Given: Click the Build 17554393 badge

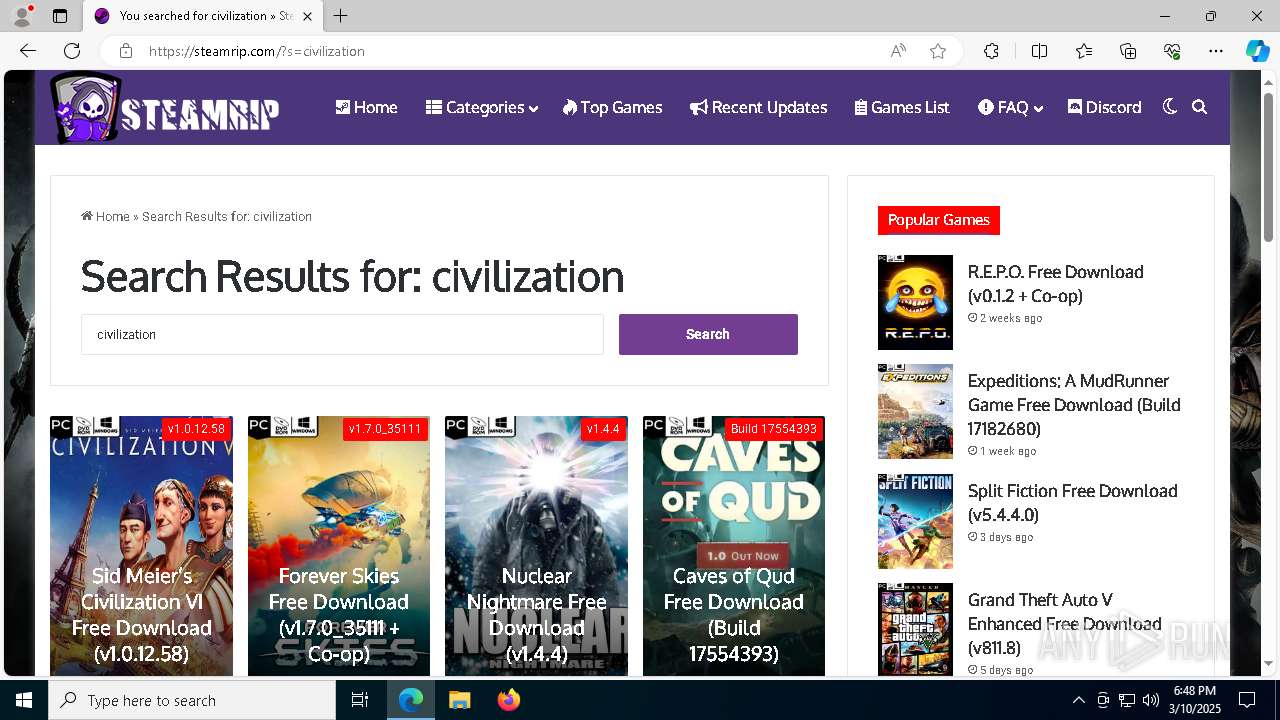Looking at the screenshot, I should [x=774, y=429].
